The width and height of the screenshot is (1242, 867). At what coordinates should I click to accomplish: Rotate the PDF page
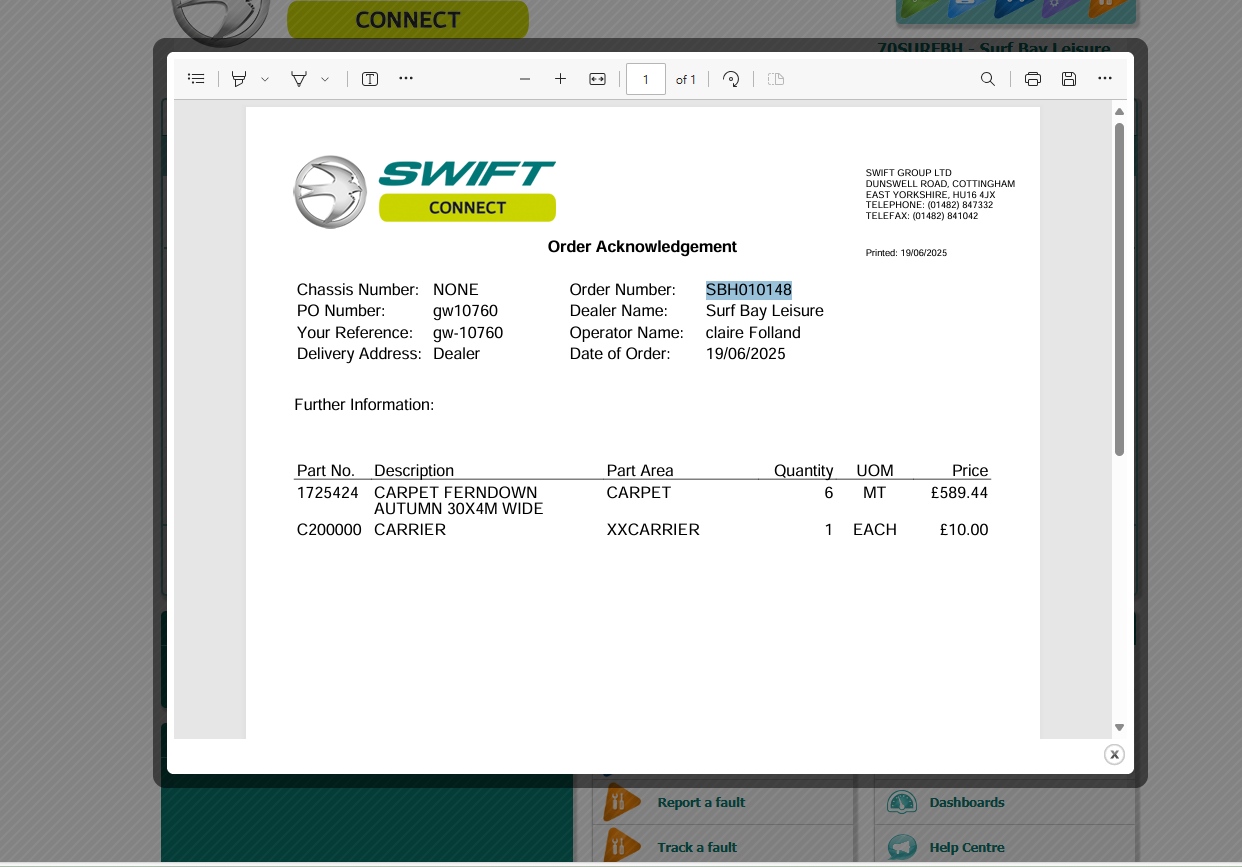[x=731, y=79]
